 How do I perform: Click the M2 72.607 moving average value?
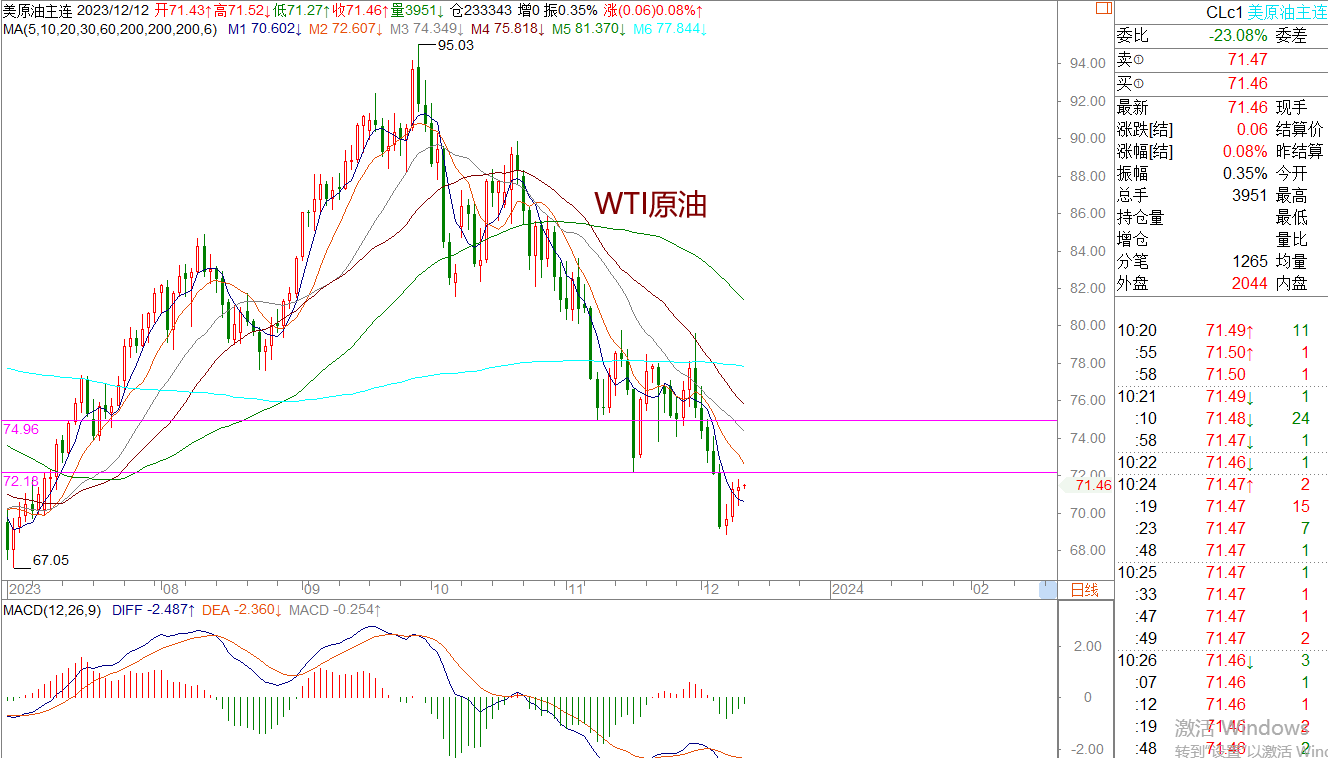pyautogui.click(x=346, y=29)
